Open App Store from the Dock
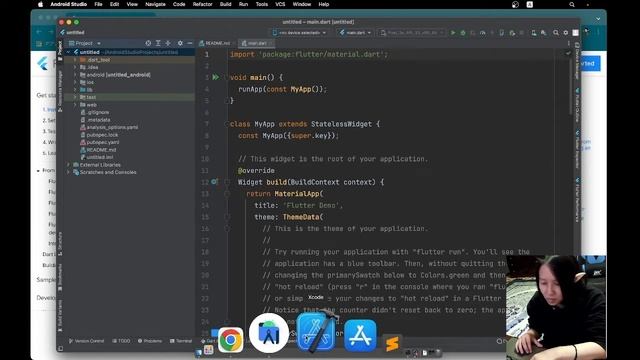Image resolution: width=640 pixels, height=360 pixels. coord(360,336)
